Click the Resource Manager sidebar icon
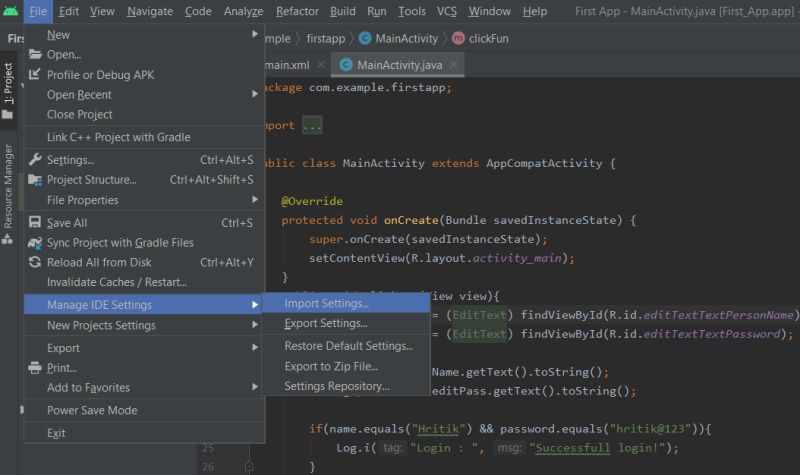Screen dimensions: 800x475 pos(8,239)
